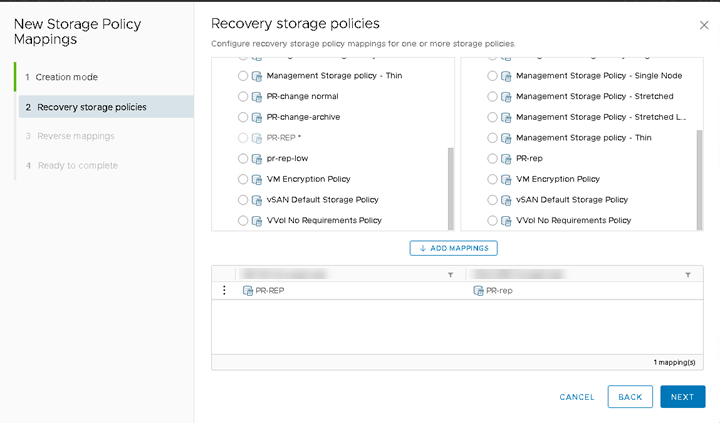
Task: Select the left Management Storage policy - Thin radio
Action: (243, 76)
